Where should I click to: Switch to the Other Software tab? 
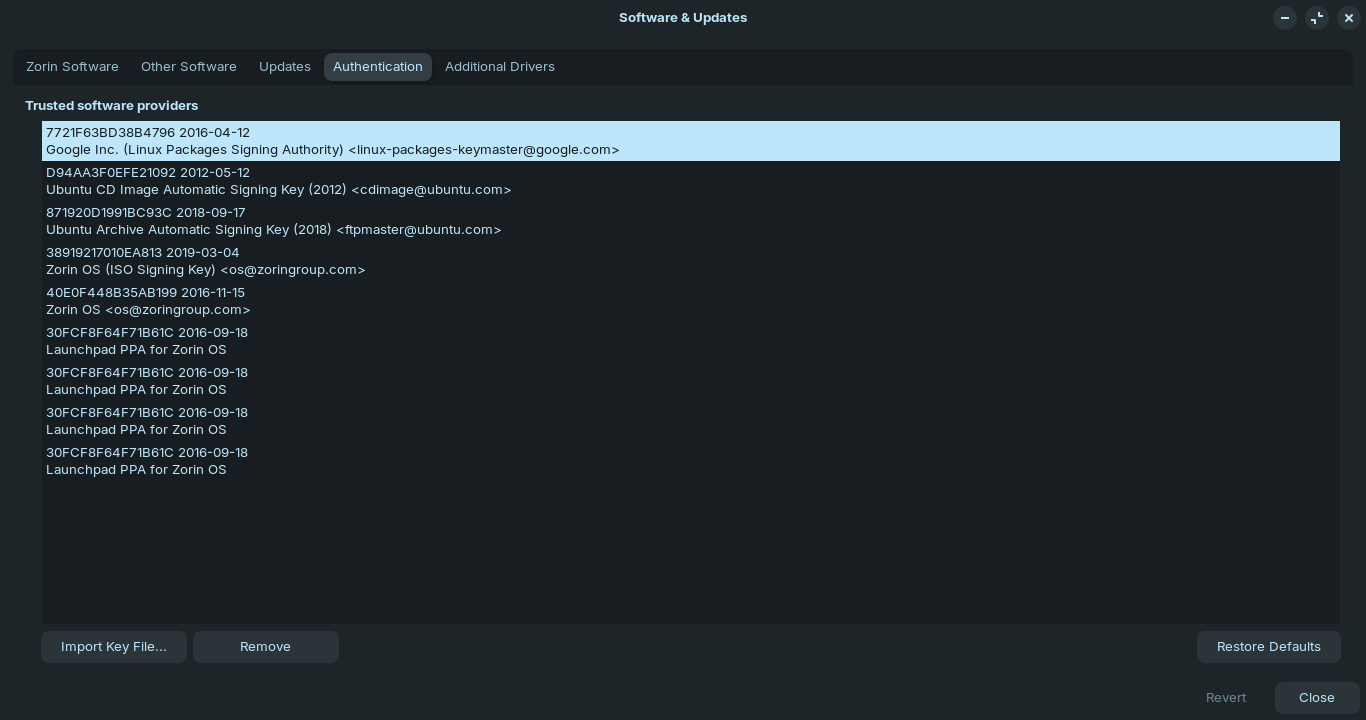click(189, 67)
